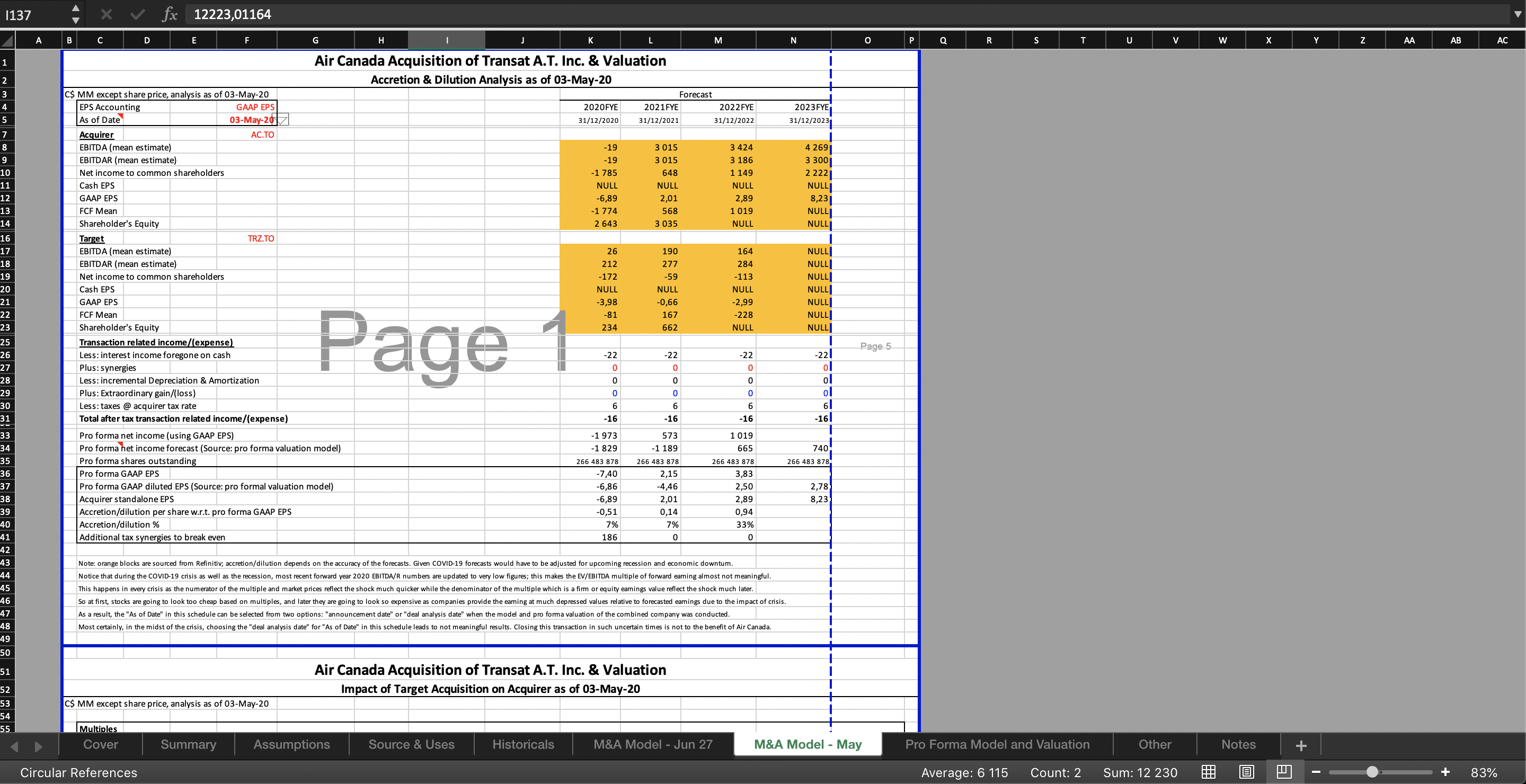Cancel formula entry with X icon
This screenshot has width=1526, height=784.
click(x=107, y=14)
